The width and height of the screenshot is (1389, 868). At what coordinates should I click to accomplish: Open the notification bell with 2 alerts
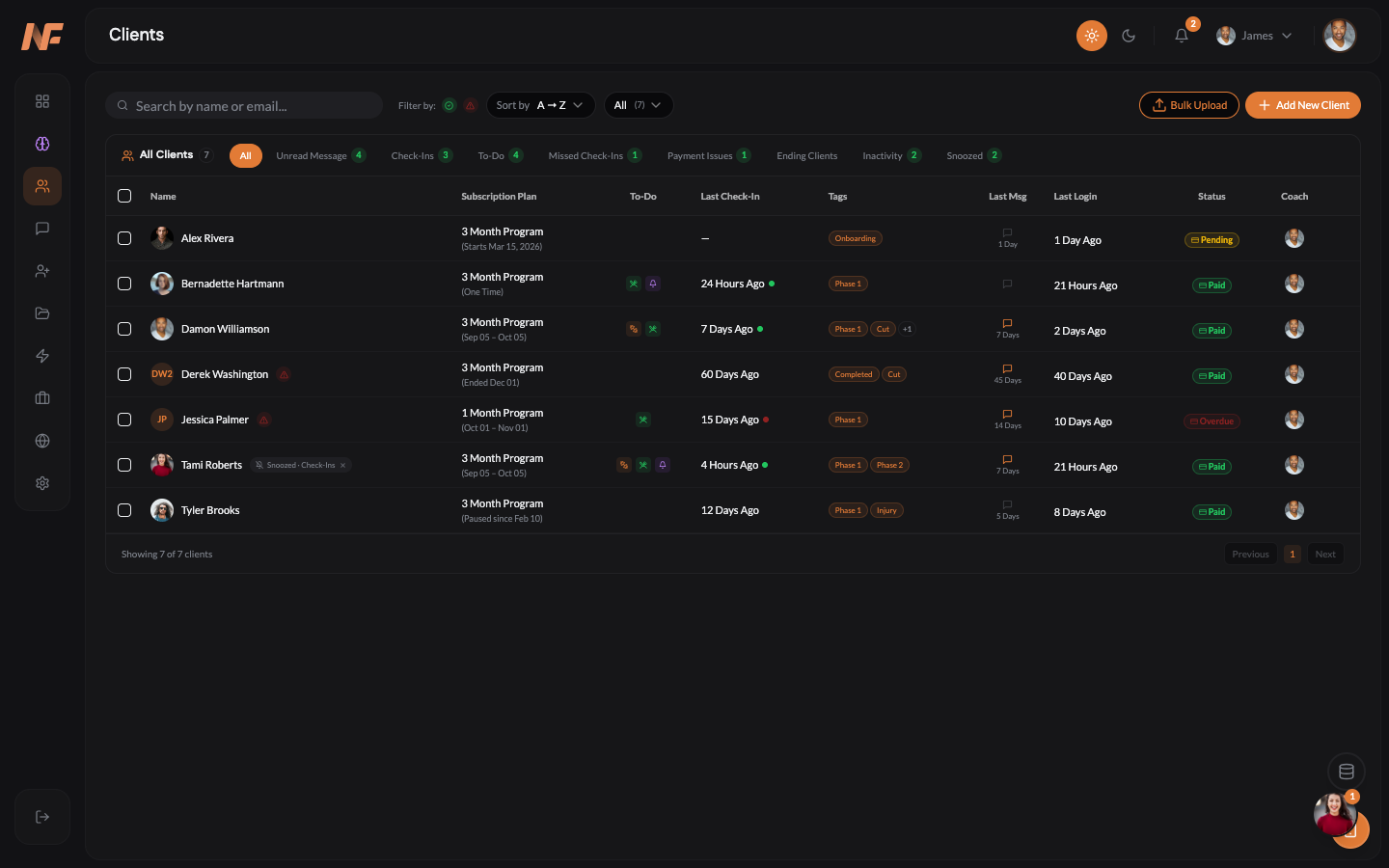pos(1181,36)
